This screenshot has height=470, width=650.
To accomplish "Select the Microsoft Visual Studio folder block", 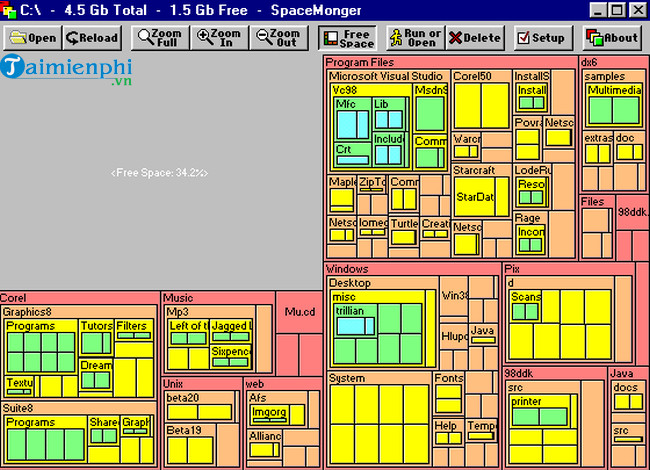I will click(386, 76).
